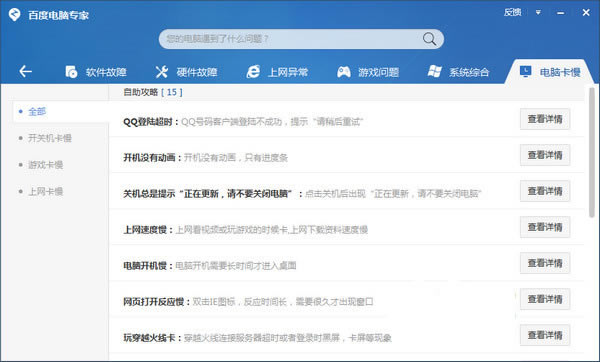Viewport: 600px width, 362px height.
Task: Minimize the window
Action: tap(561, 13)
